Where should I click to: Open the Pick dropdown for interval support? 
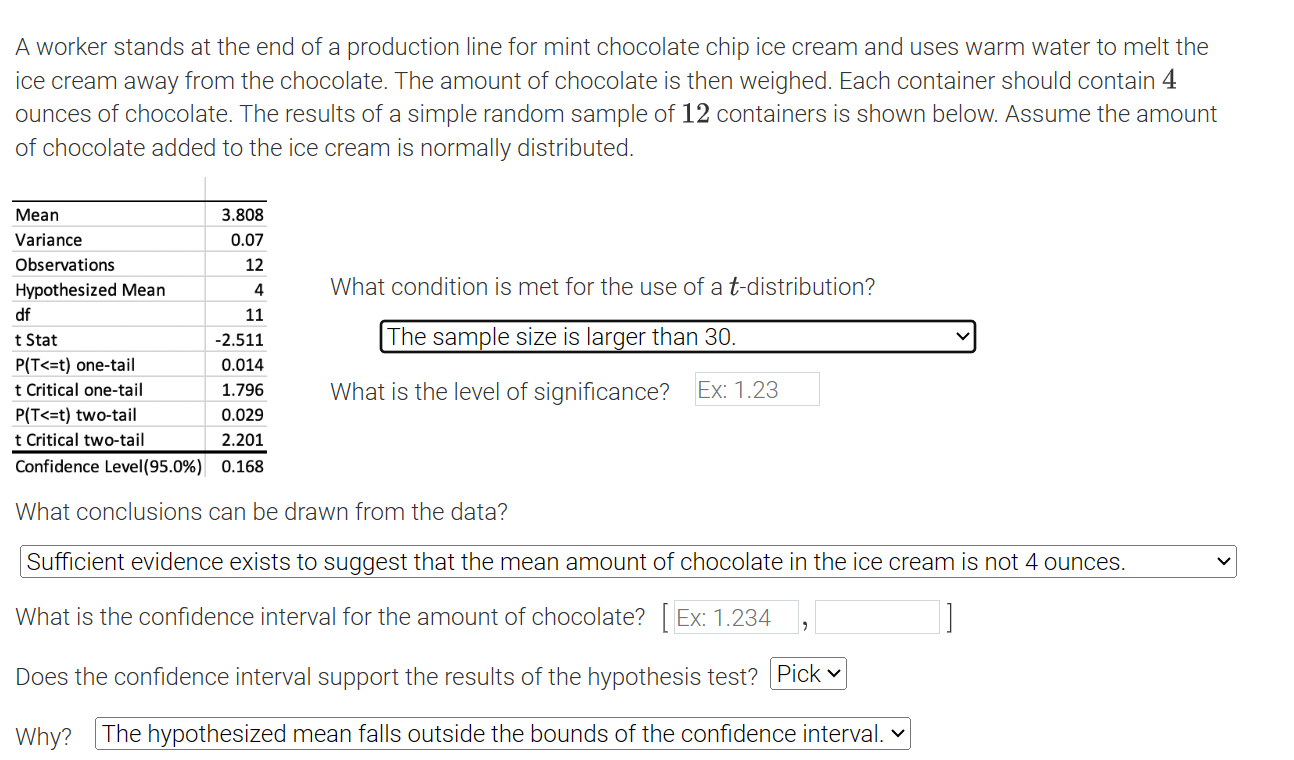[810, 675]
